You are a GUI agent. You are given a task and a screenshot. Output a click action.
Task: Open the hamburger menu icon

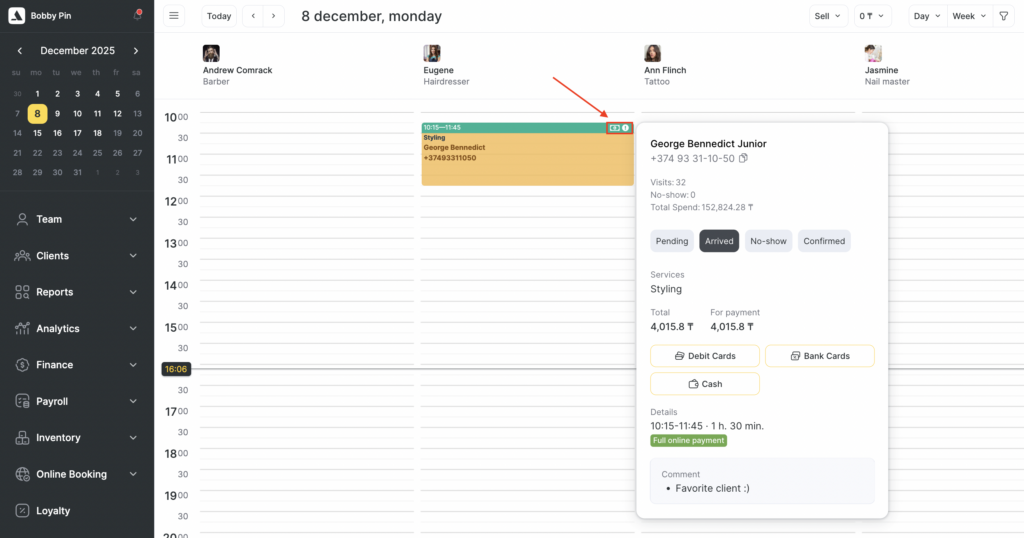(174, 16)
